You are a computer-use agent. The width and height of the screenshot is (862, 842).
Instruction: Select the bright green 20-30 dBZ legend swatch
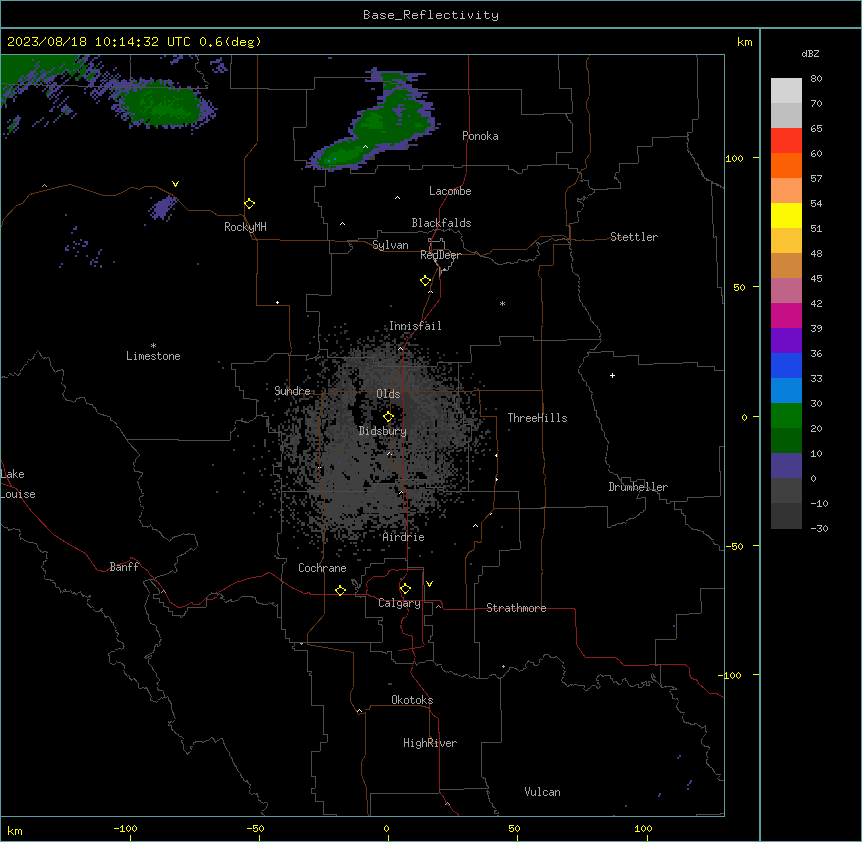point(786,416)
